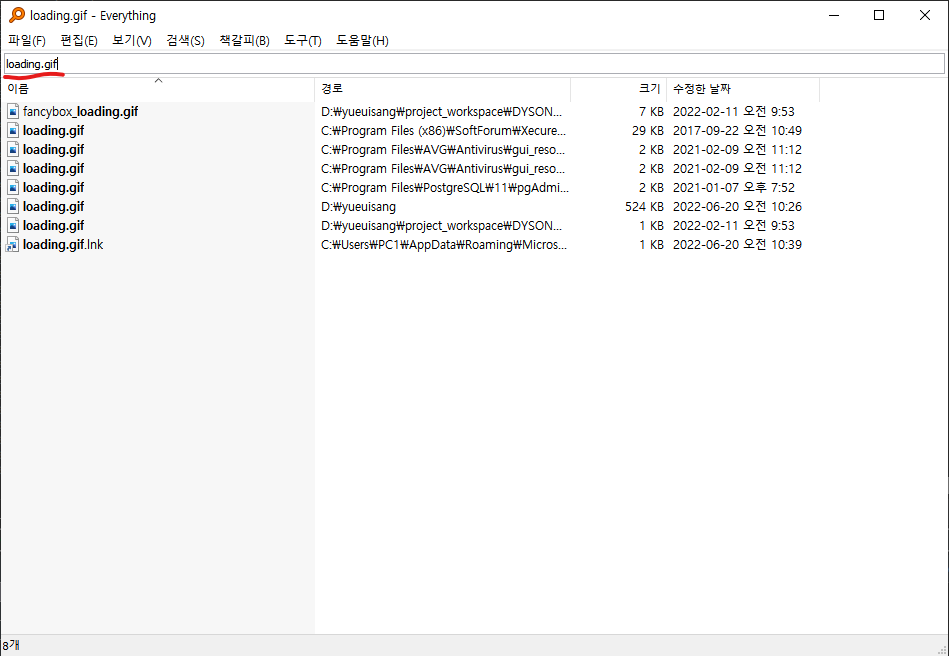Image resolution: width=949 pixels, height=656 pixels.
Task: Click the file icon of the 29 KB loading.gif
Action: coord(13,130)
